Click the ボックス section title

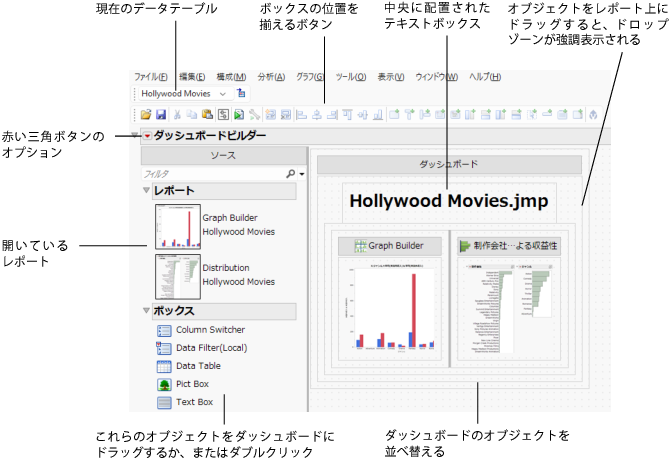tap(174, 311)
